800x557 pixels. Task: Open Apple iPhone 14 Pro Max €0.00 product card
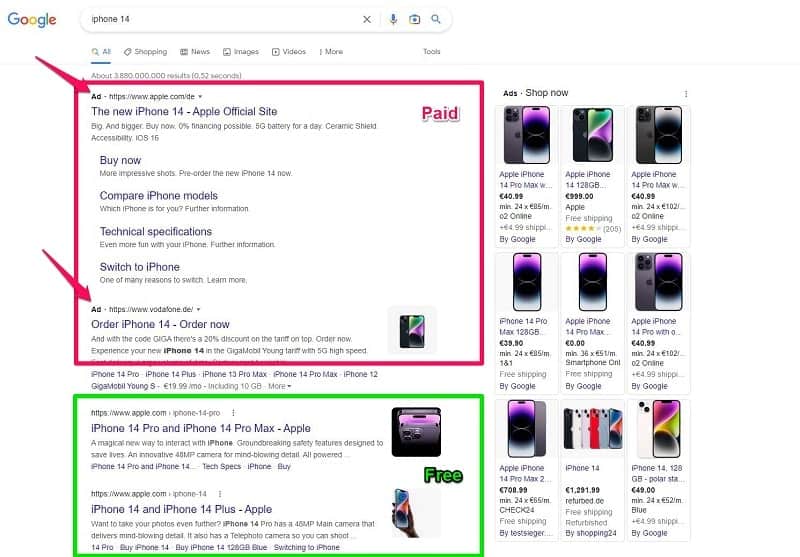592,323
